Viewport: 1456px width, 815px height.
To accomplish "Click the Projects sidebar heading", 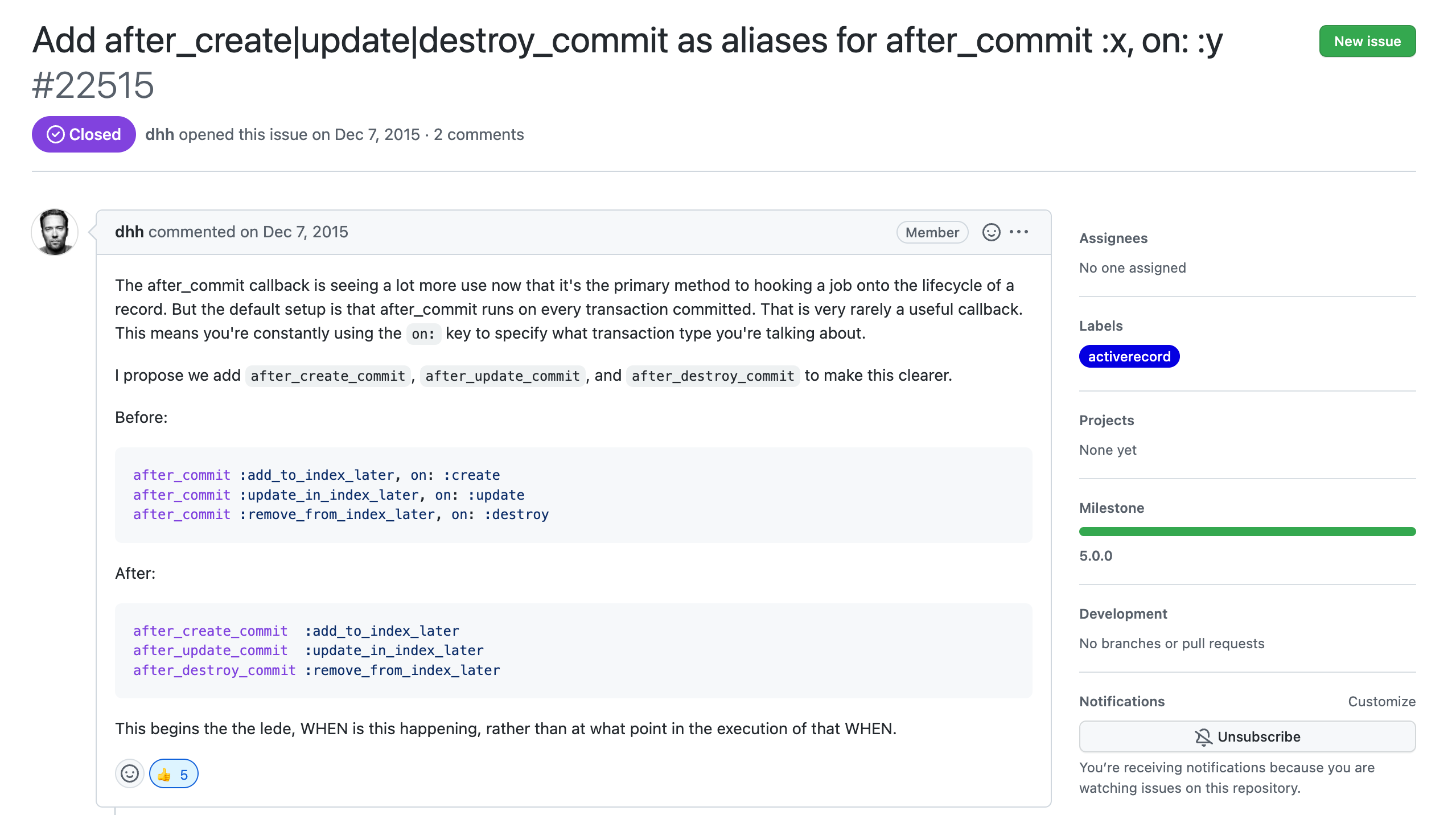I will coord(1107,420).
